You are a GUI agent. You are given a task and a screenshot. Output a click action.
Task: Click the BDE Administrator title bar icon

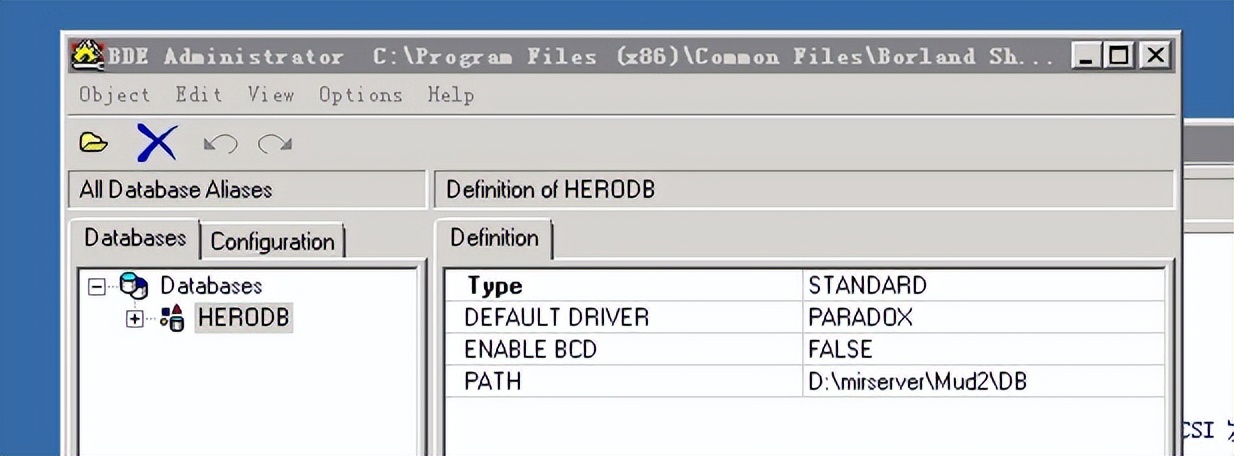click(88, 55)
